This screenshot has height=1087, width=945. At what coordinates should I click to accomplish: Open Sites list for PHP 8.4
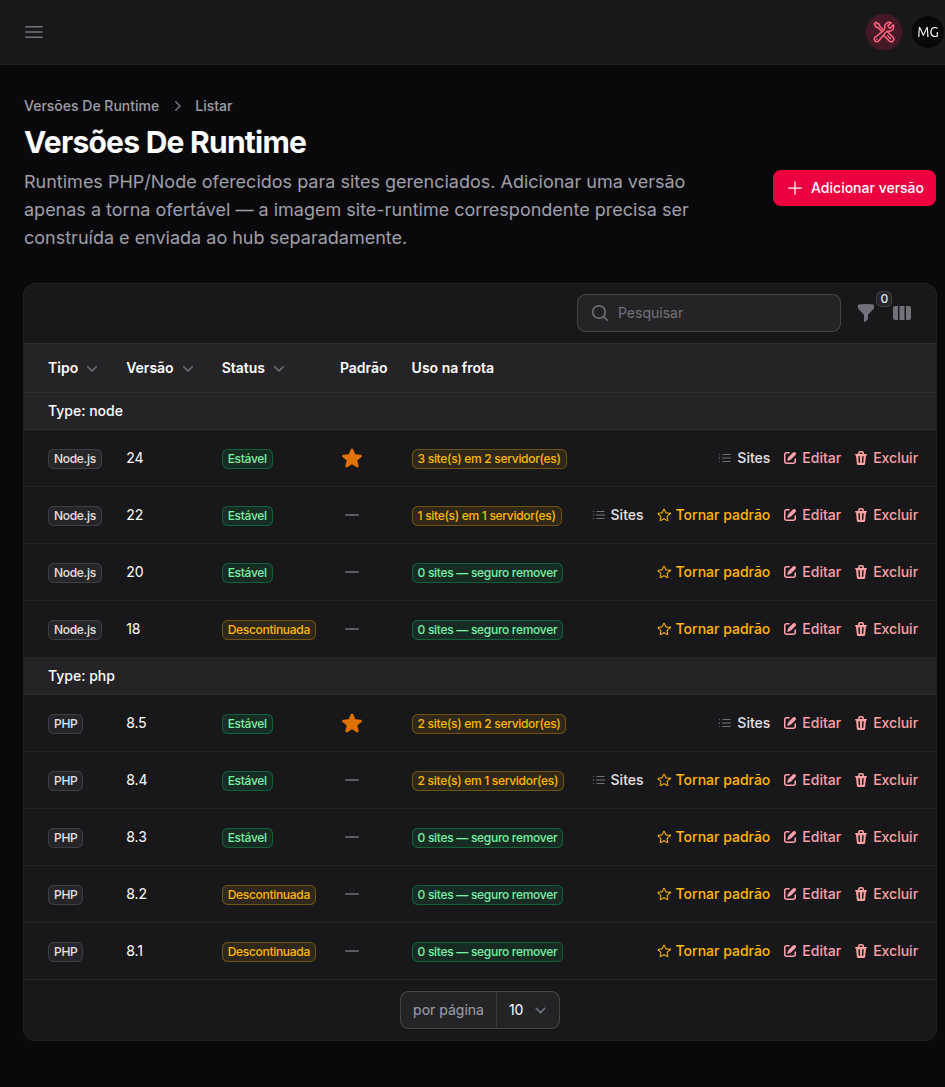(x=617, y=780)
